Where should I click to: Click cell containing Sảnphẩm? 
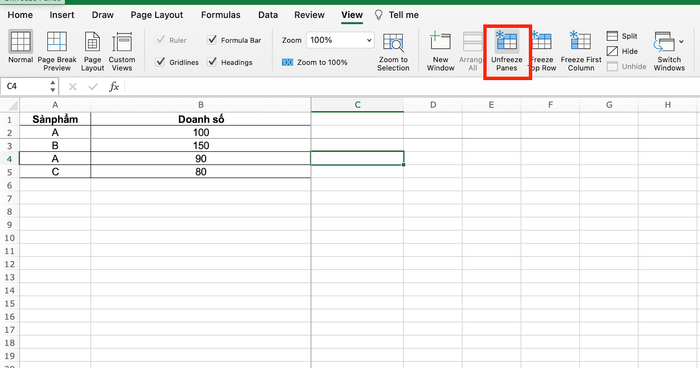click(x=55, y=119)
